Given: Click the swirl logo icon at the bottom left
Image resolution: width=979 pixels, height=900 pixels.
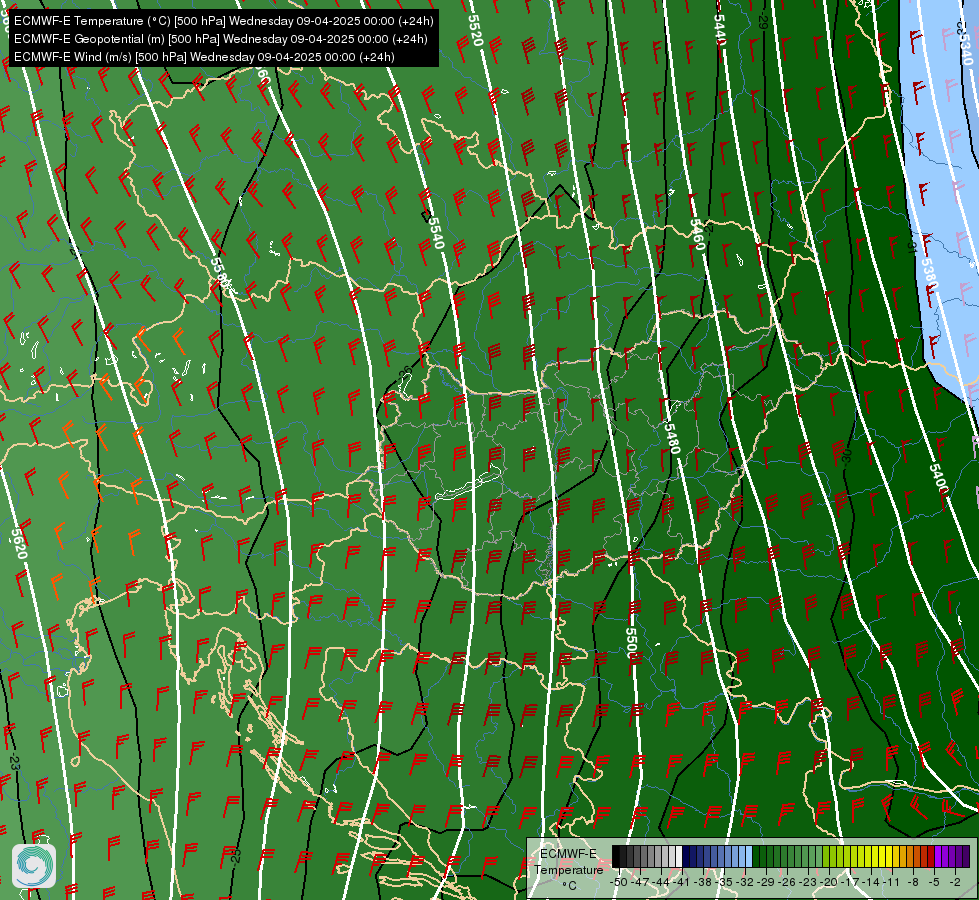Looking at the screenshot, I should (x=34, y=866).
